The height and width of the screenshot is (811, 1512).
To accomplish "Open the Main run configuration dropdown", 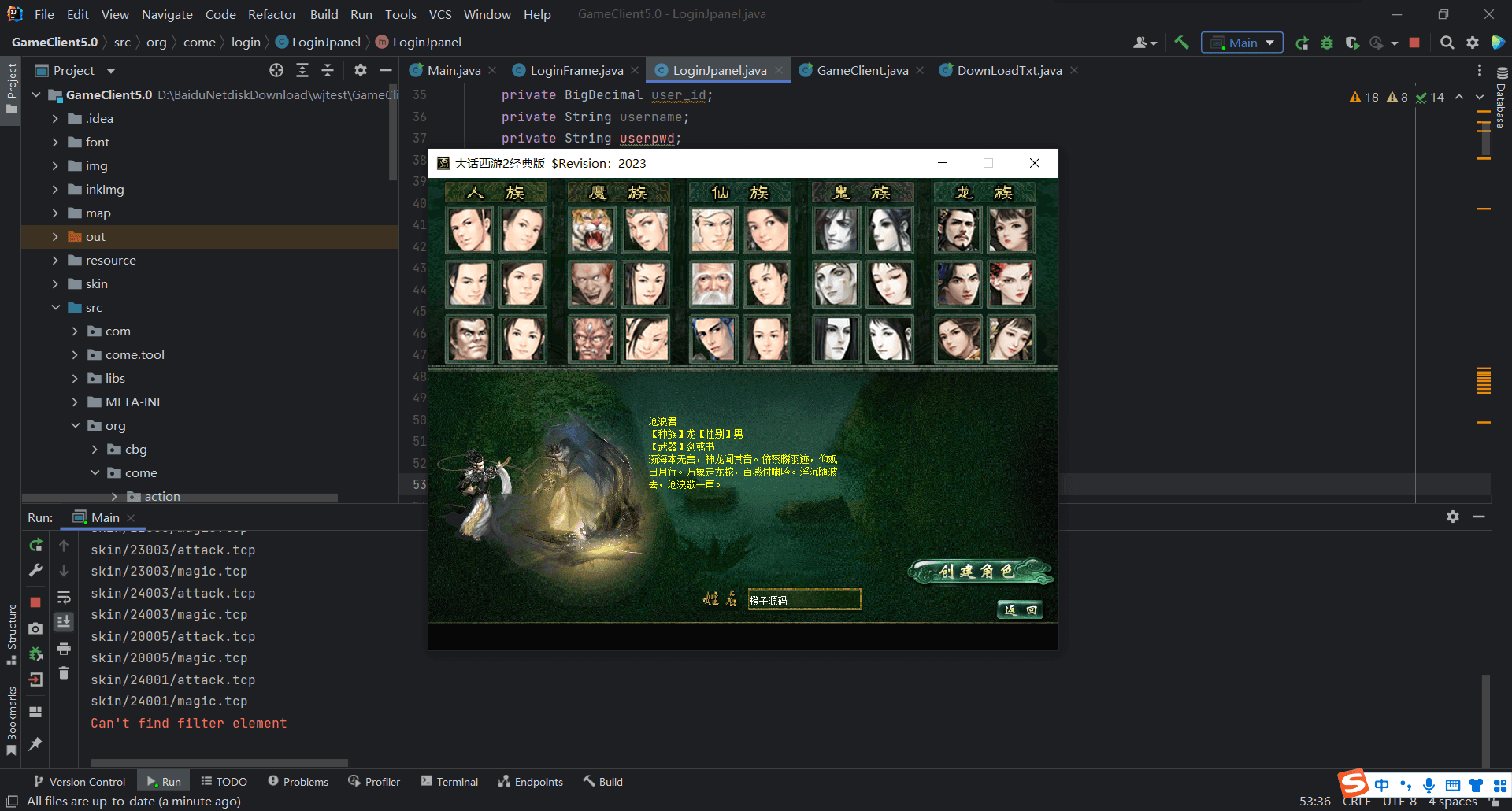I will 1242,43.
